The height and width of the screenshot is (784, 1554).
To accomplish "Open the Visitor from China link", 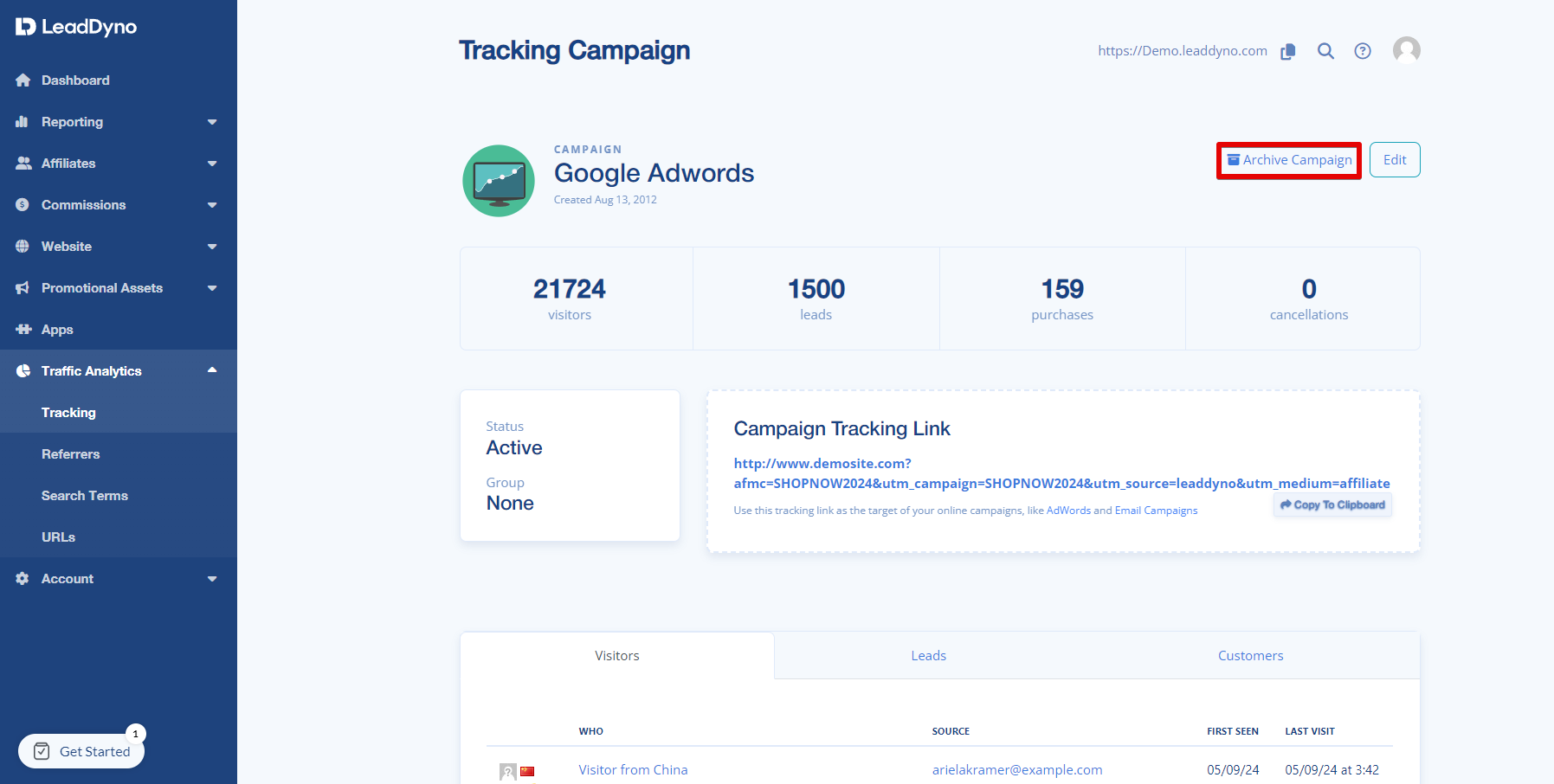I will pyautogui.click(x=633, y=770).
